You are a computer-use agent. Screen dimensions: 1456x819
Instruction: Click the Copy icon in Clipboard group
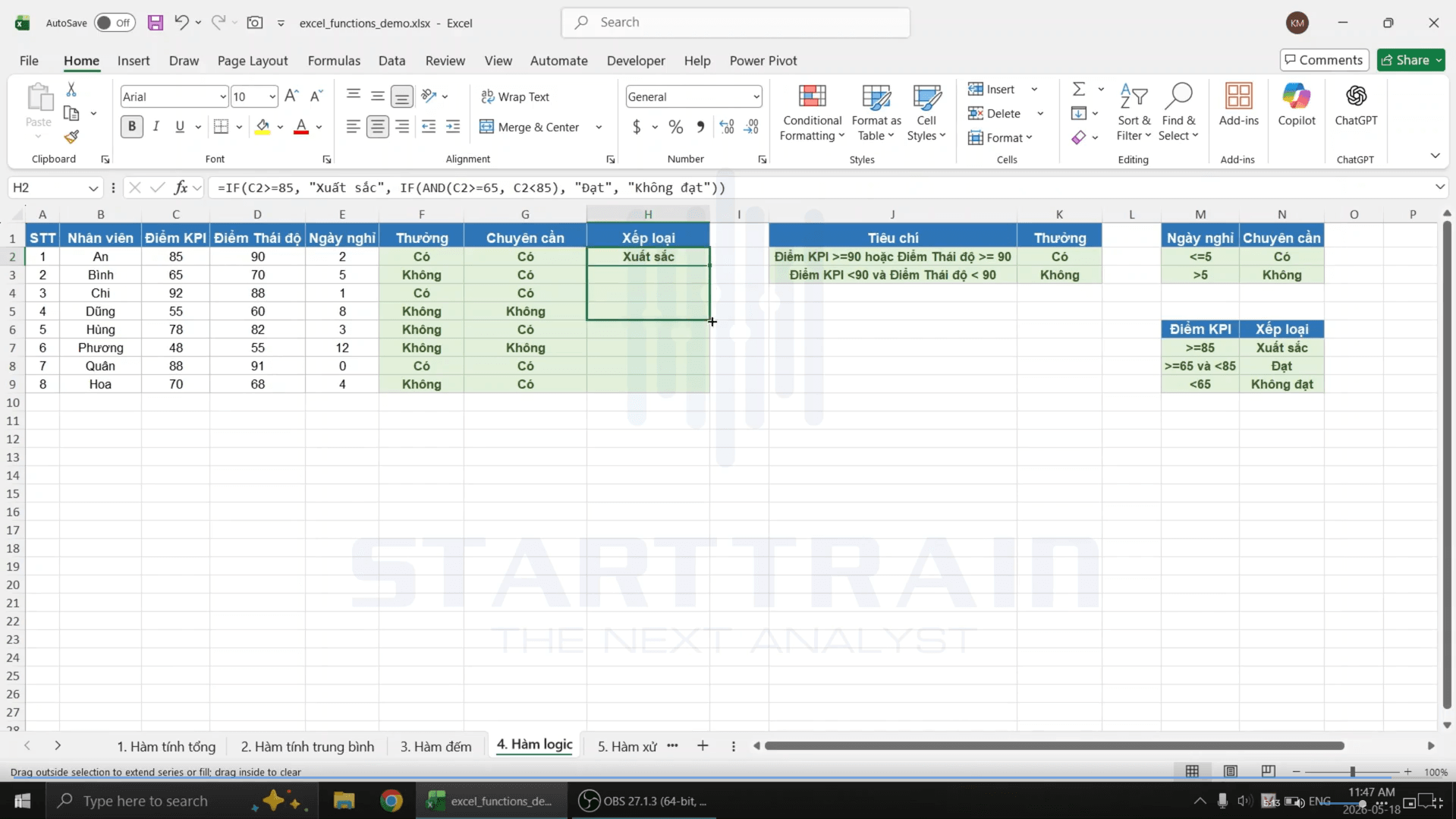point(71,113)
